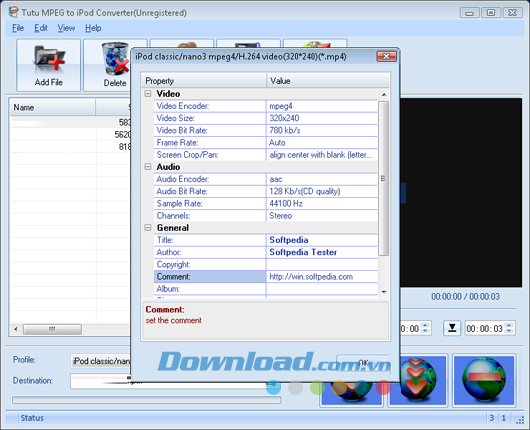Select the Video Encoder value mpeg4
Image resolution: width=530 pixels, height=430 pixels.
coord(322,106)
